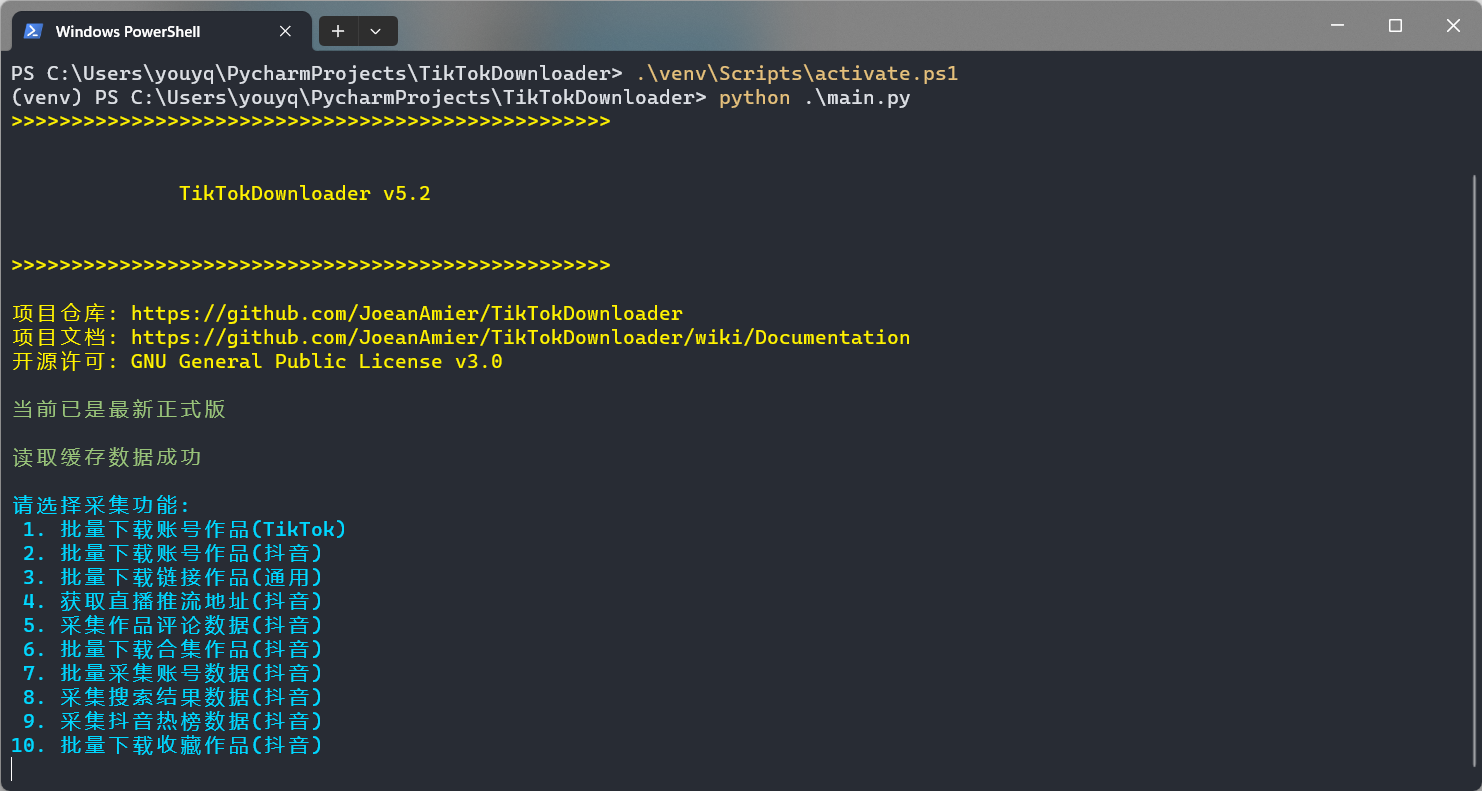The height and width of the screenshot is (791, 1482).
Task: Close the Windows PowerShell tab
Action: (x=285, y=31)
